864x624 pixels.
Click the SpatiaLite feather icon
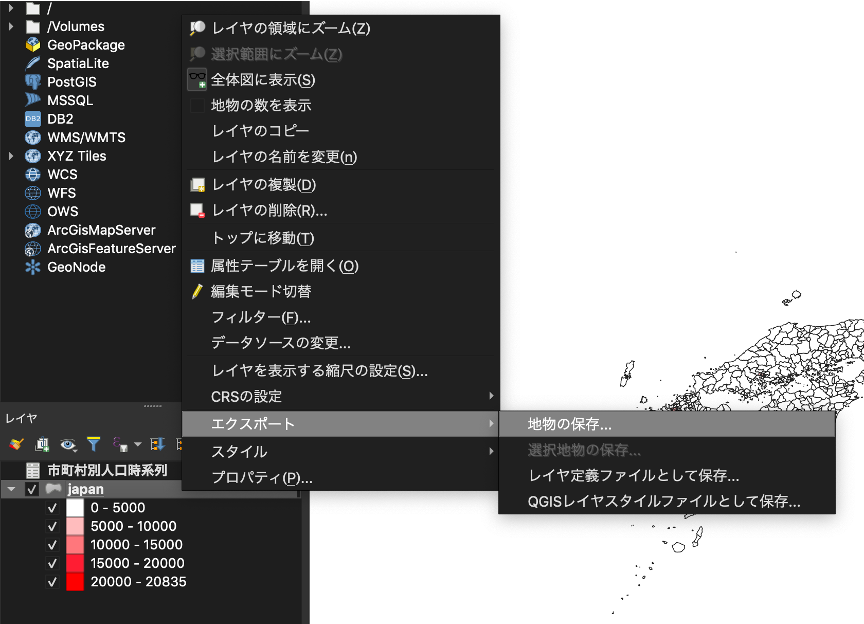click(33, 63)
